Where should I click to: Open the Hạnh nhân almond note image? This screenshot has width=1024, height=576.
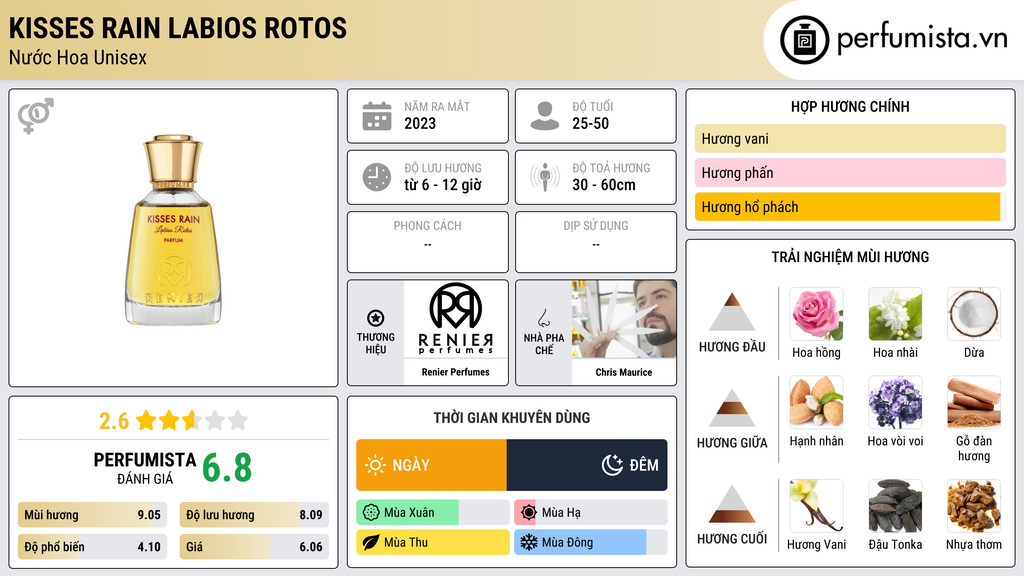tap(816, 402)
